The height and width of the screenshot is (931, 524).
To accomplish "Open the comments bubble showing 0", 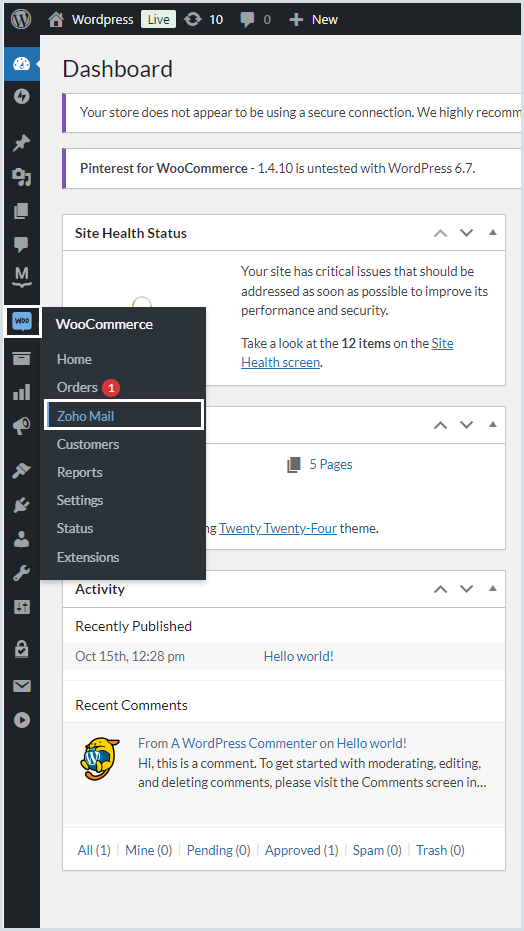I will [255, 19].
